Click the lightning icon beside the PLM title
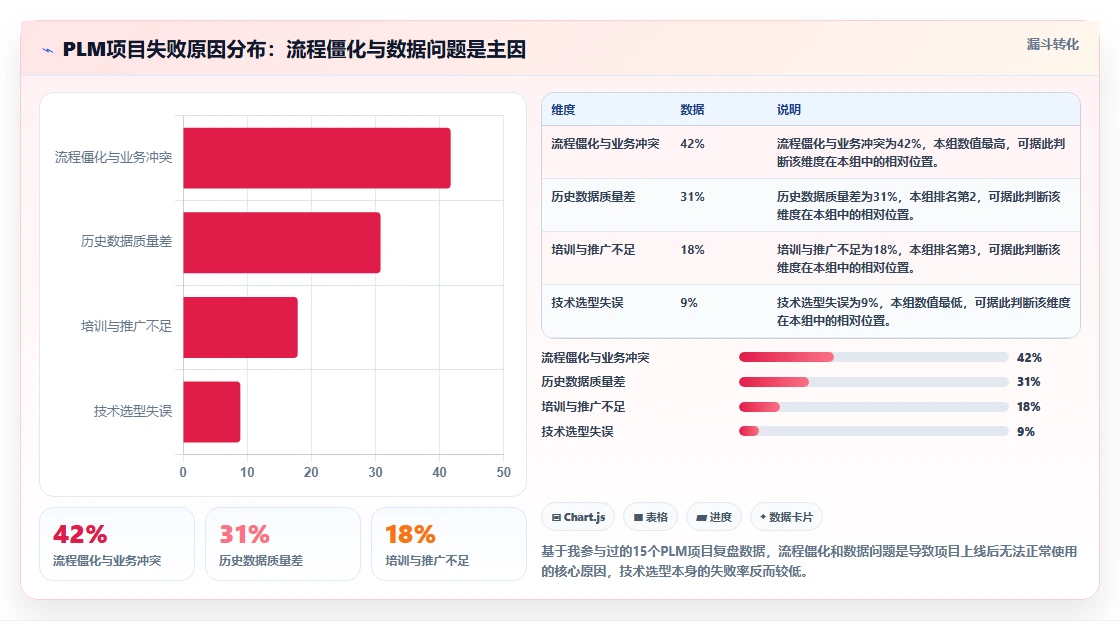The width and height of the screenshot is (1120, 621). pos(48,50)
